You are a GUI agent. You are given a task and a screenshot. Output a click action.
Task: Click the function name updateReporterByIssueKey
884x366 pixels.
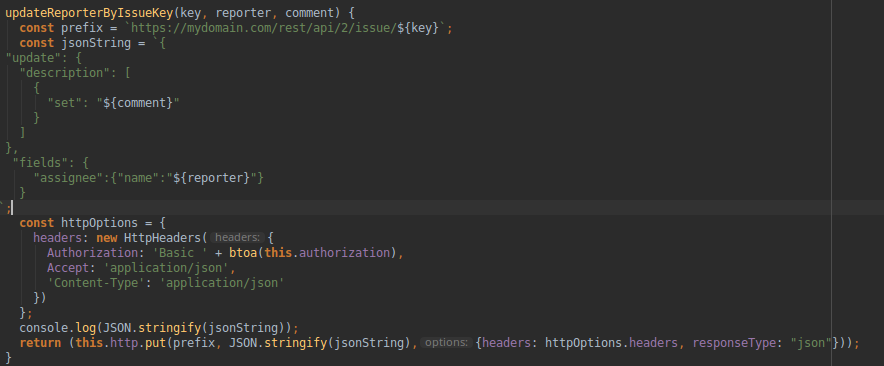(x=89, y=13)
